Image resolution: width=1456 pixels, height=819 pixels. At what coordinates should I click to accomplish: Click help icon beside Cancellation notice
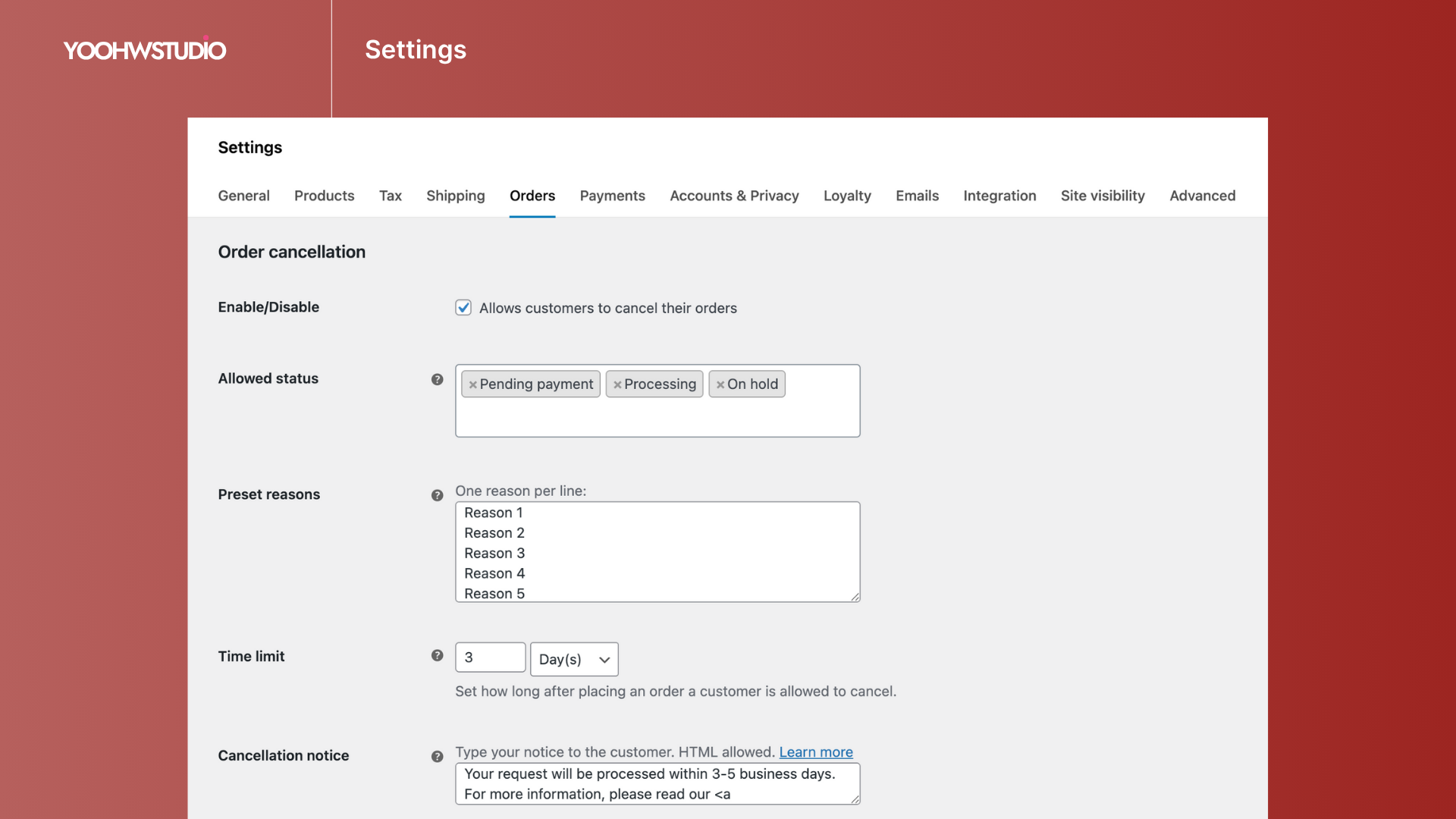[x=437, y=756]
